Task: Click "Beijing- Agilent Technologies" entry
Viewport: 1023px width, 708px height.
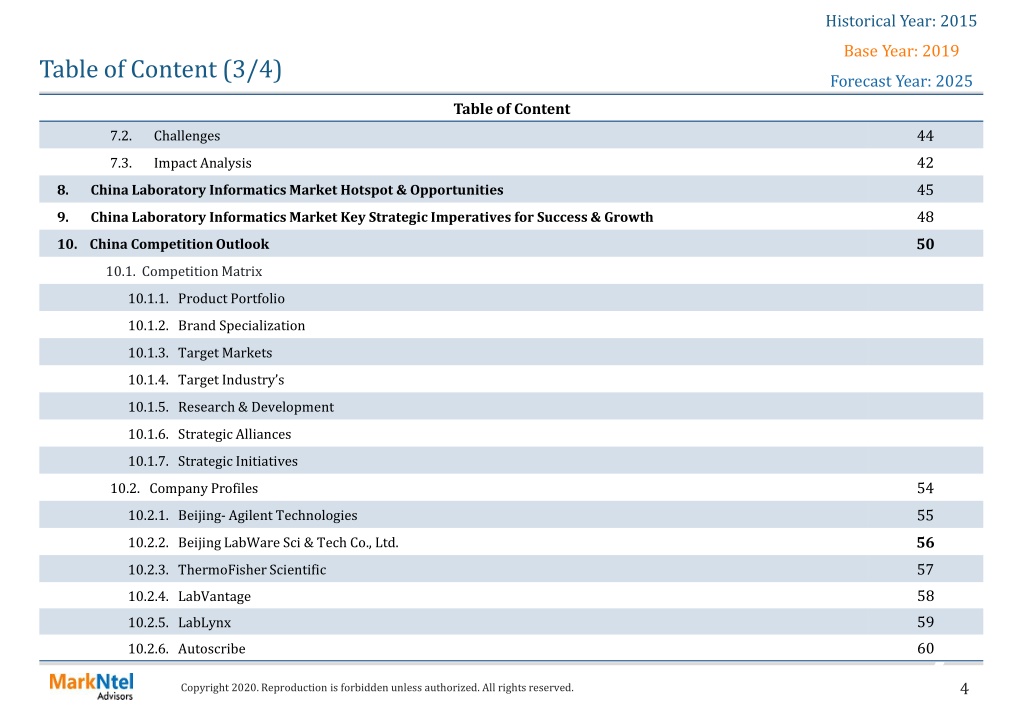Action: pos(267,516)
